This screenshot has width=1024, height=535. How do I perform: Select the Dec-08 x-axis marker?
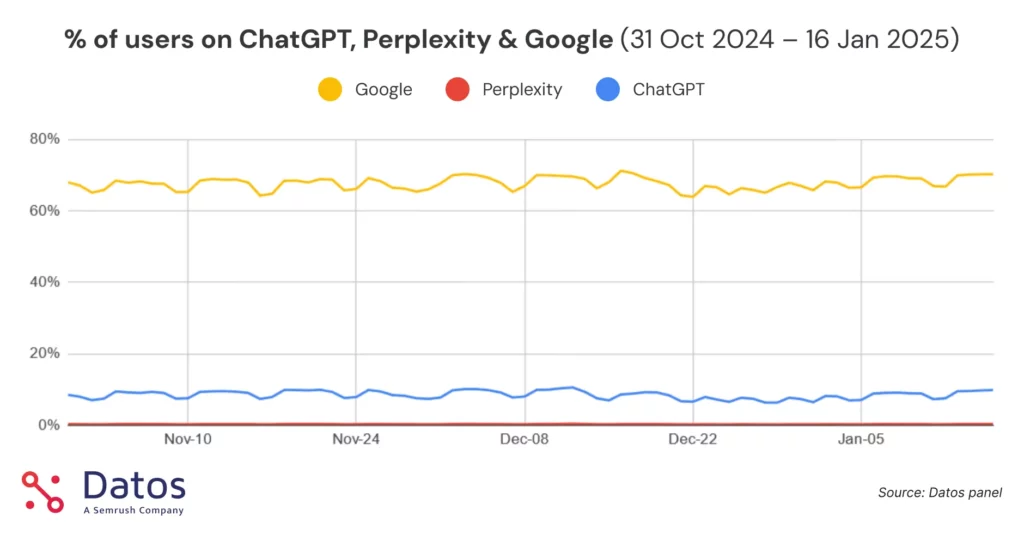[525, 438]
